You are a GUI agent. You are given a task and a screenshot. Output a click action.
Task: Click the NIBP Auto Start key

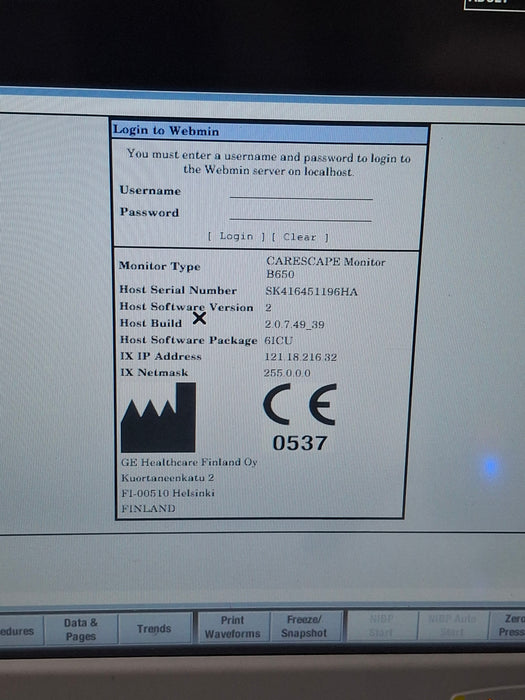452,625
